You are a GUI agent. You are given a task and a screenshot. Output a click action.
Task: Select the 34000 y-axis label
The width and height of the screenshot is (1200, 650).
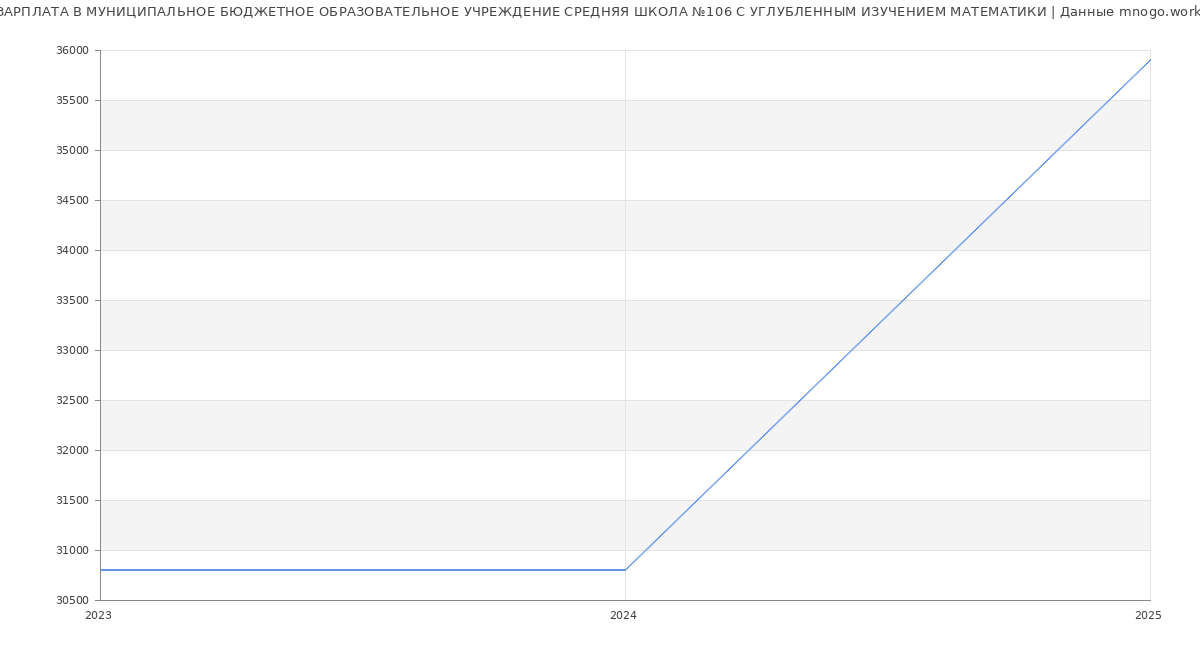(x=72, y=251)
